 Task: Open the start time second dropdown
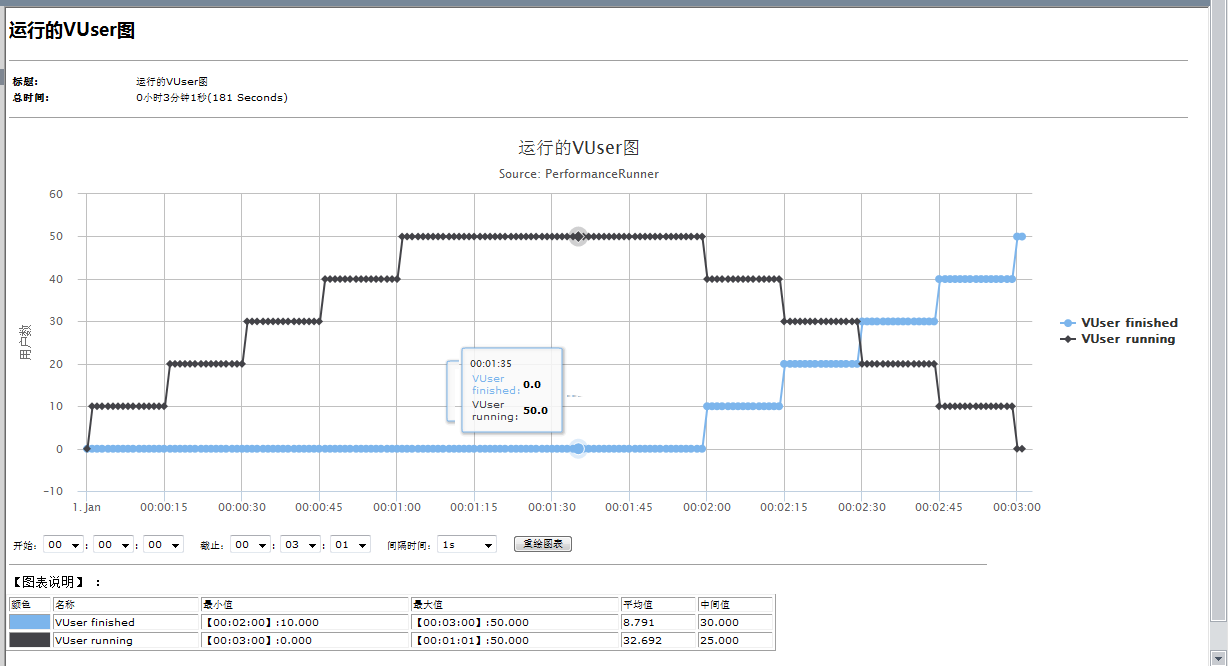(x=163, y=545)
